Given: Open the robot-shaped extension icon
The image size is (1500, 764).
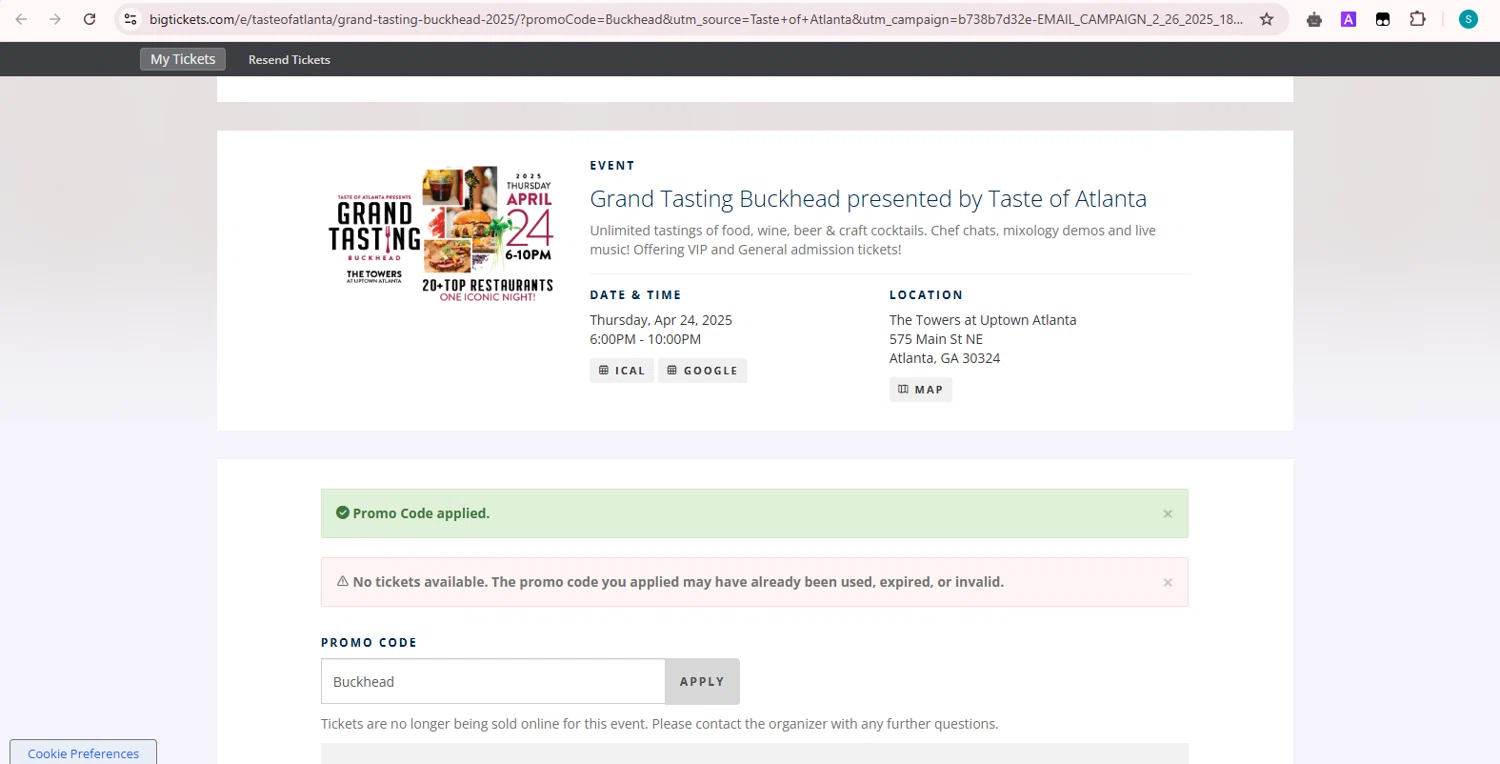Looking at the screenshot, I should point(1314,19).
